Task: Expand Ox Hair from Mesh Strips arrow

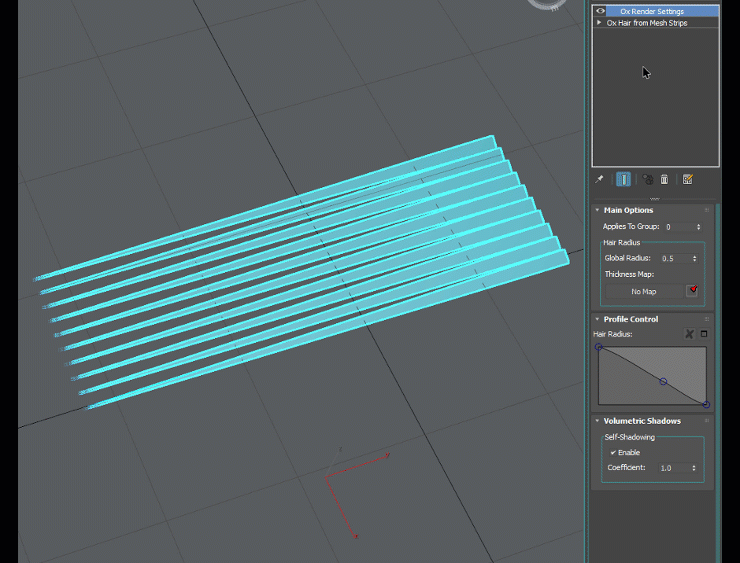Action: click(600, 22)
